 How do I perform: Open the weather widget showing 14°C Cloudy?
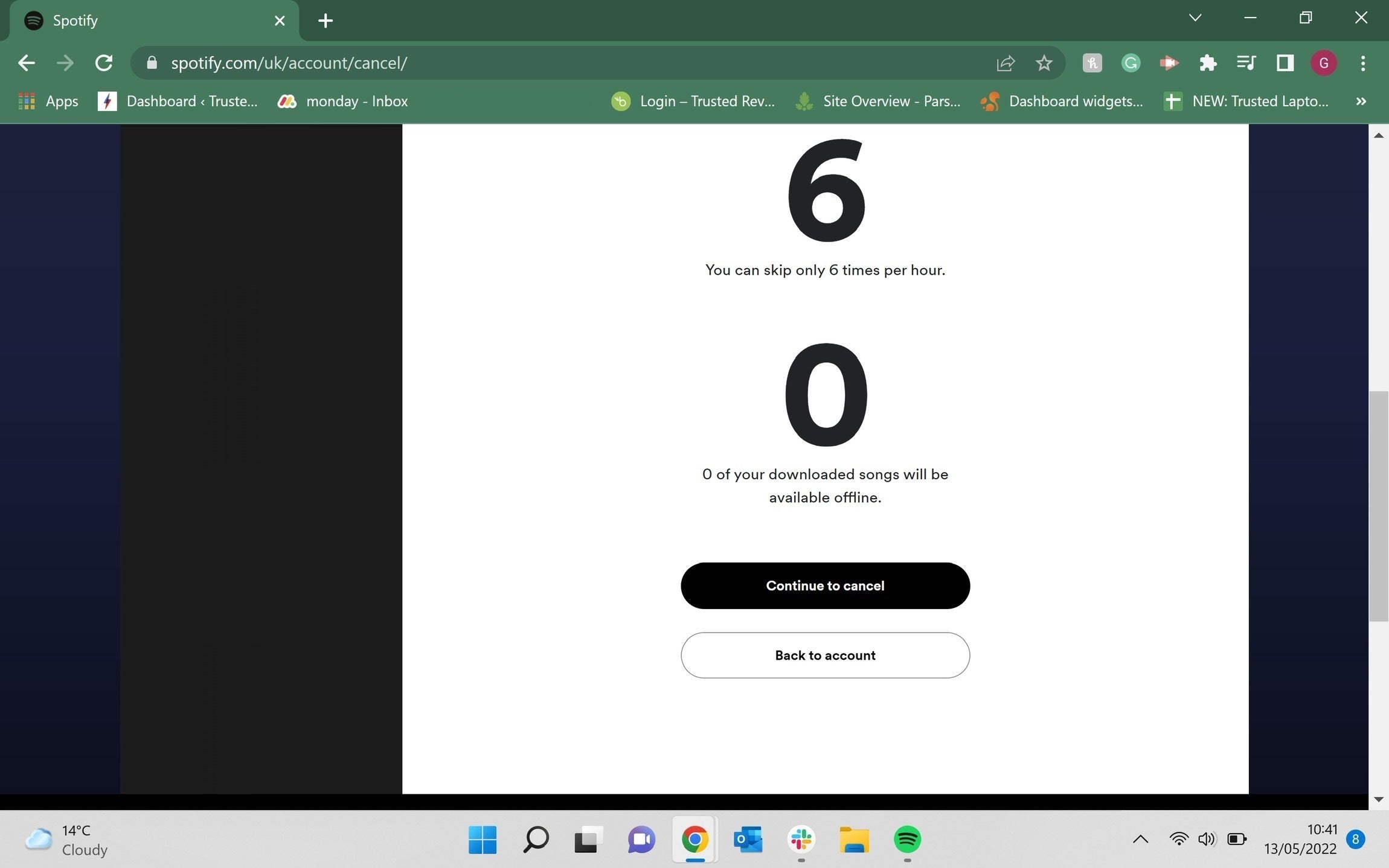pyautogui.click(x=66, y=840)
